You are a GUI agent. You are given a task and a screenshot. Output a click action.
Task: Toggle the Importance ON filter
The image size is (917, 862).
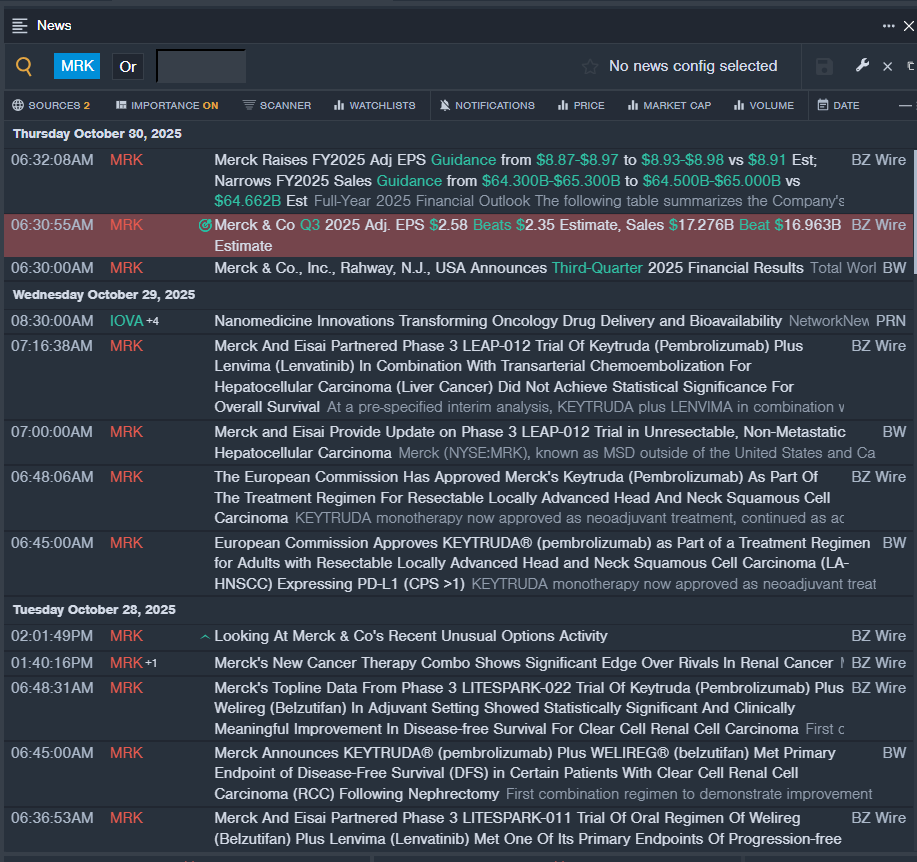167,105
